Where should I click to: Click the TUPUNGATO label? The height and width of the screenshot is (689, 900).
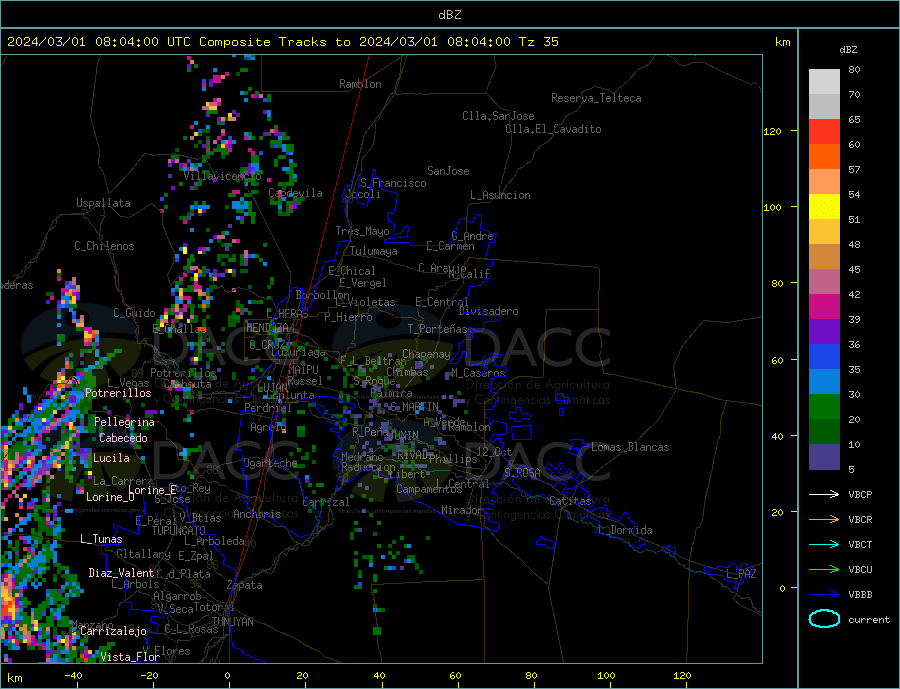(x=178, y=531)
